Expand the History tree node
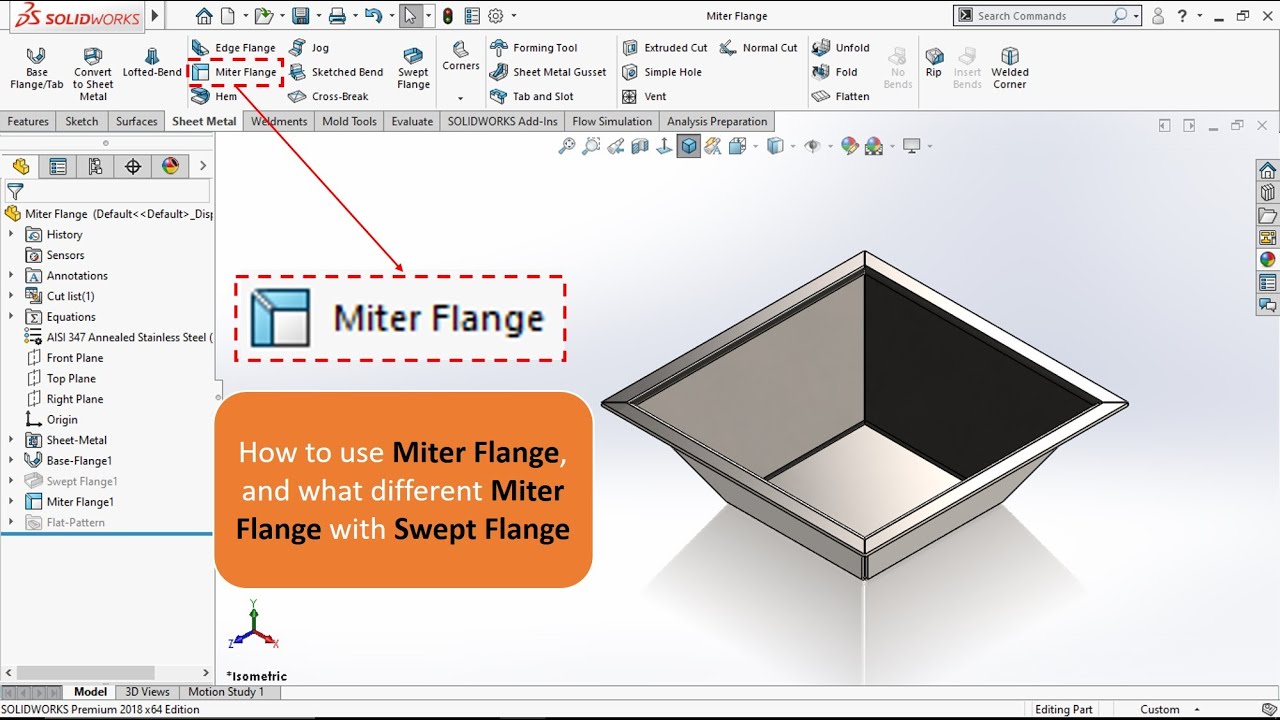Viewport: 1280px width, 720px height. click(x=11, y=234)
